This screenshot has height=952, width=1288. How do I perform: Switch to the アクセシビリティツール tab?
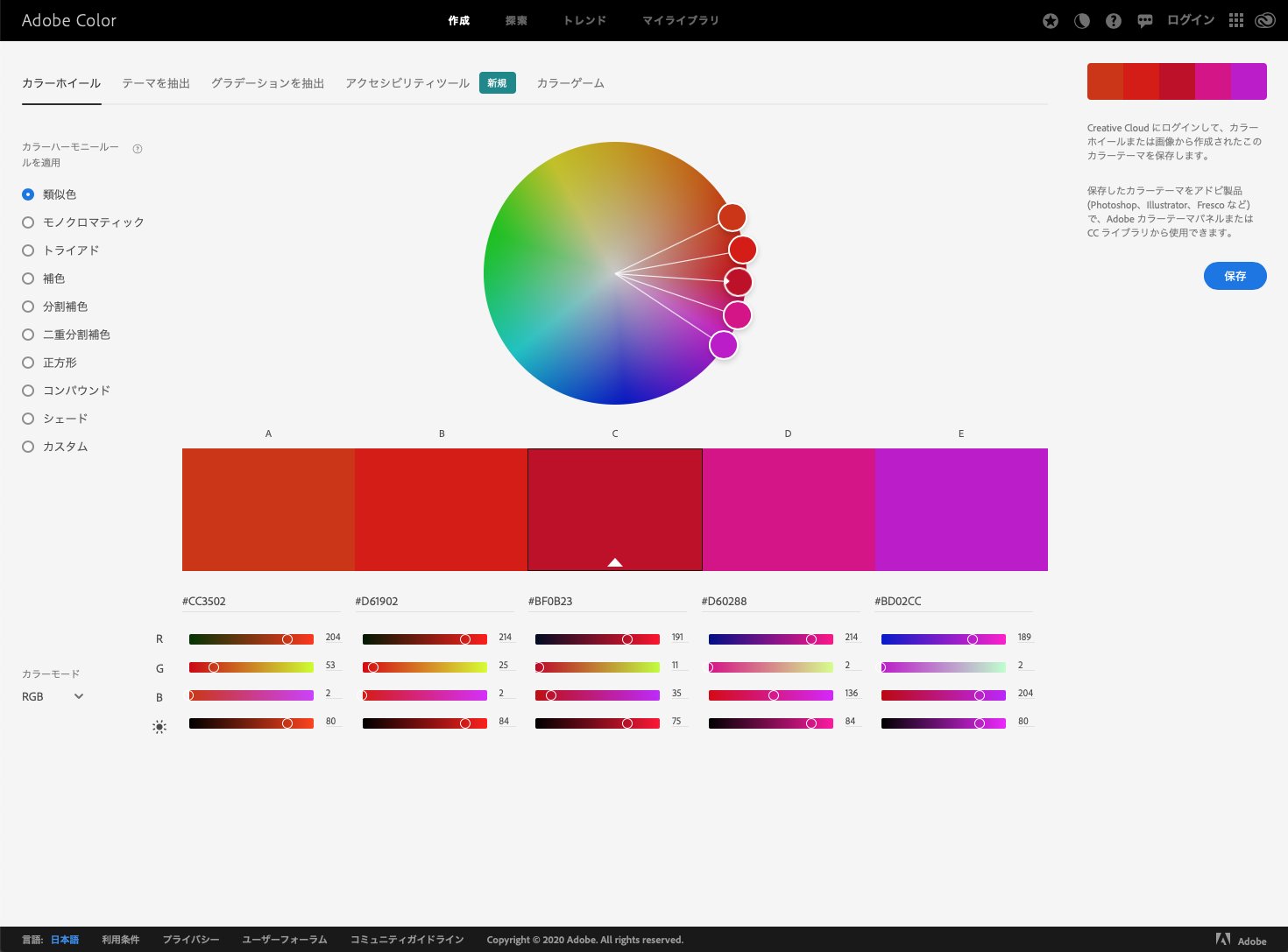pos(407,83)
